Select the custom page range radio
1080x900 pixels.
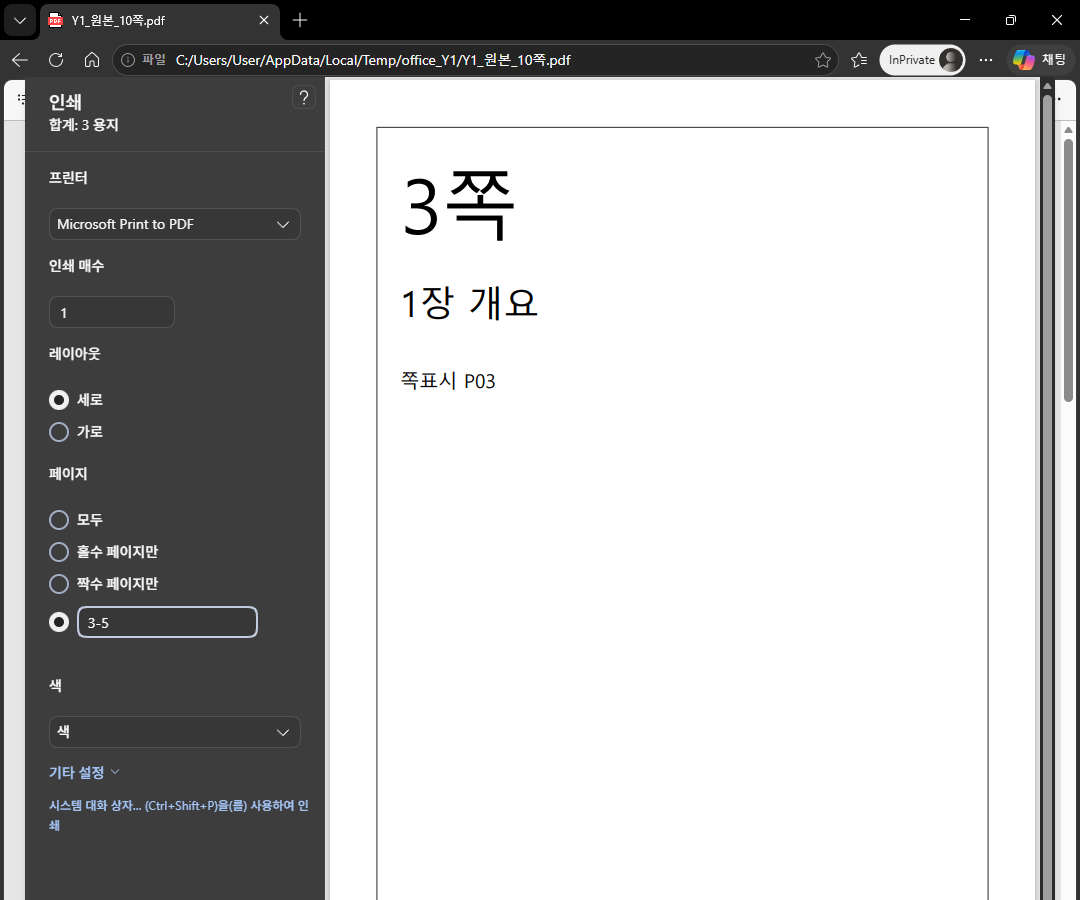pos(59,622)
